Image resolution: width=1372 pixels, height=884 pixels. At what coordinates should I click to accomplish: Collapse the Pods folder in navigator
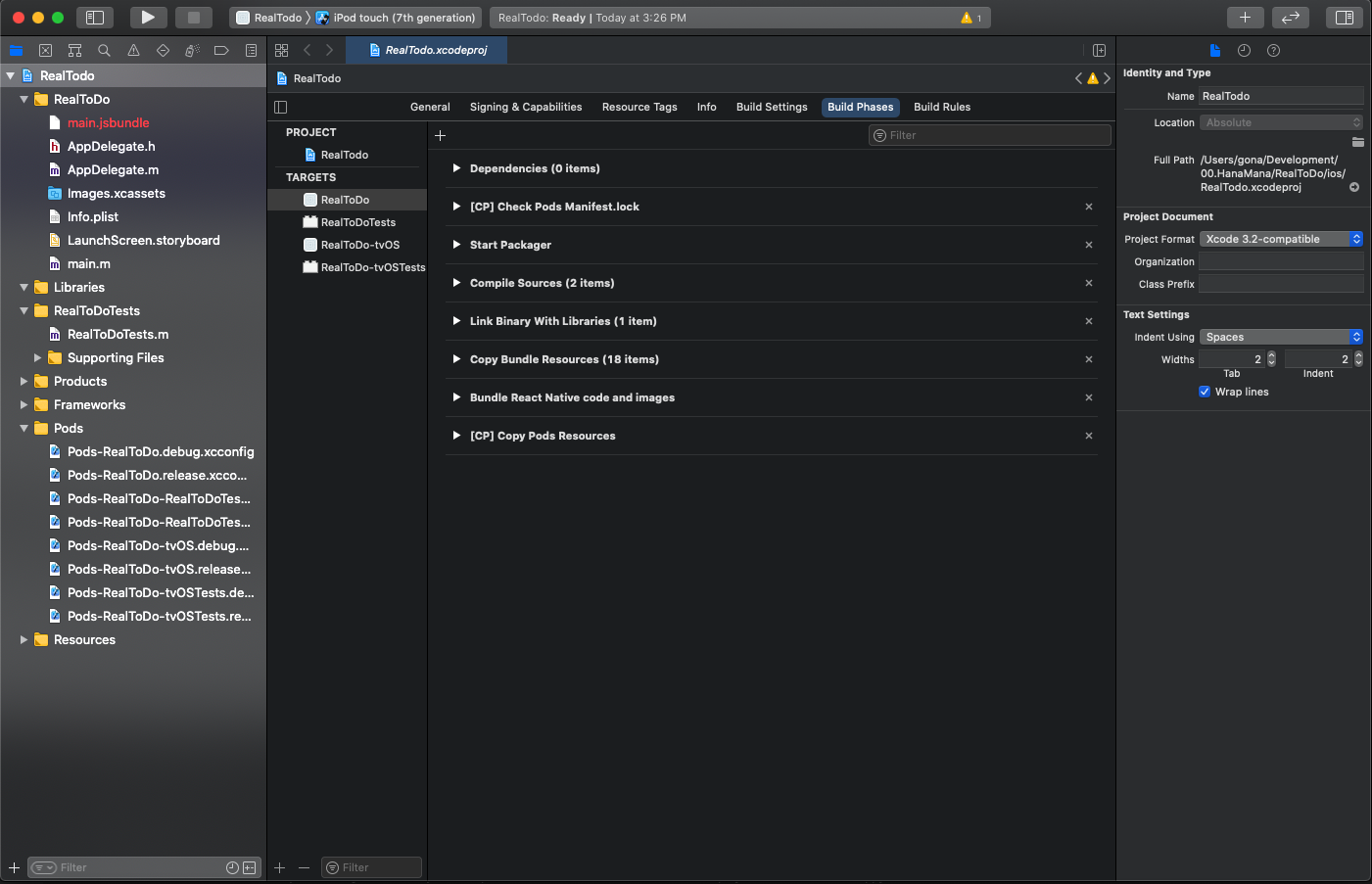(x=24, y=428)
